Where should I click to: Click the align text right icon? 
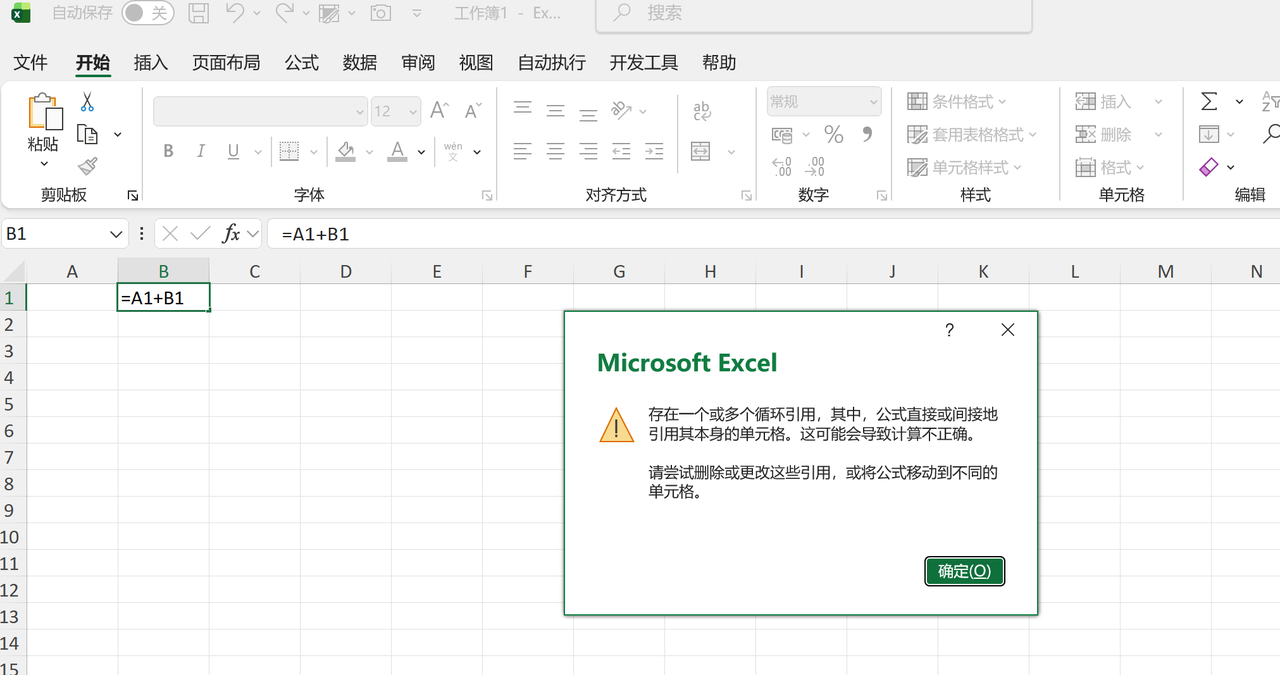coord(589,151)
